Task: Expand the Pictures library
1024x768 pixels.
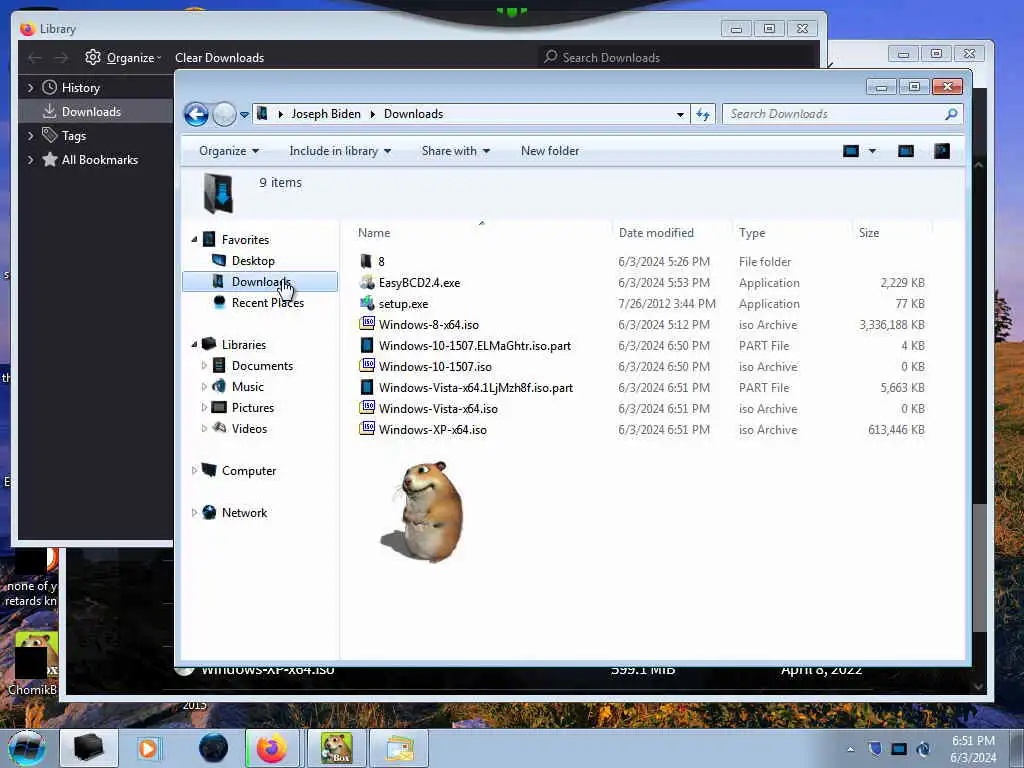Action: (204, 408)
